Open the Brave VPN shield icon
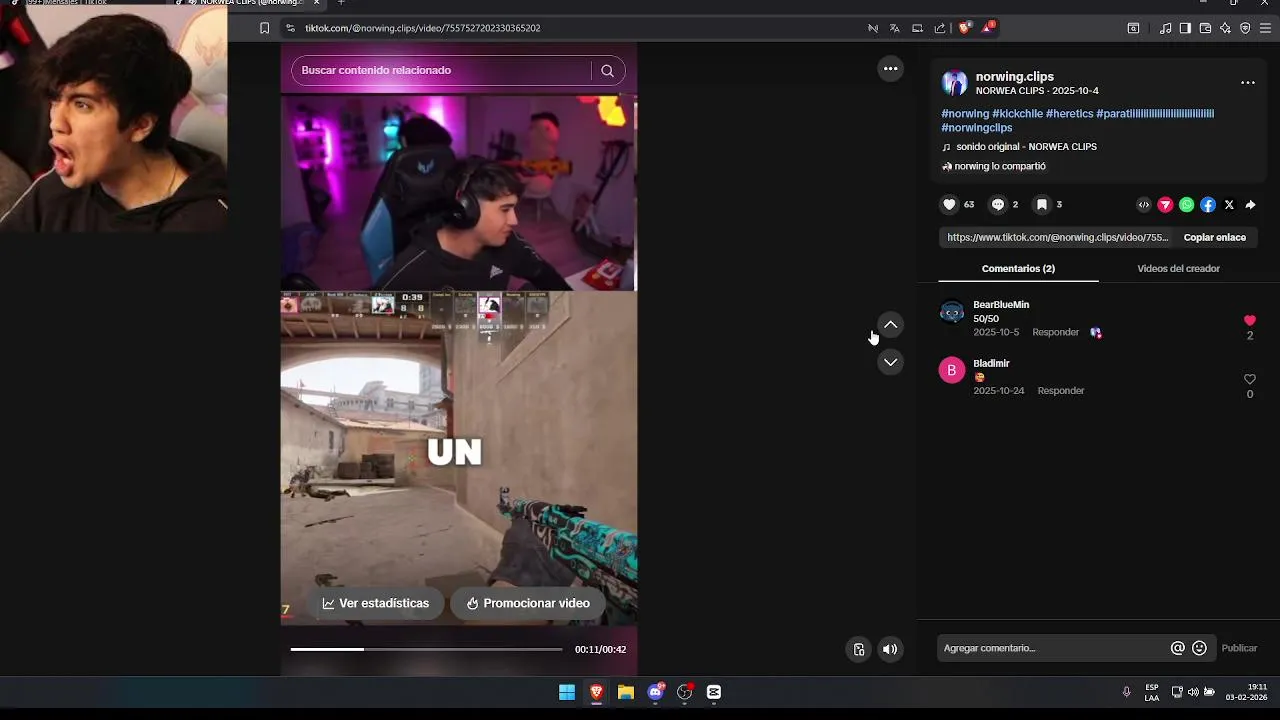The width and height of the screenshot is (1280, 720). coord(1245,28)
